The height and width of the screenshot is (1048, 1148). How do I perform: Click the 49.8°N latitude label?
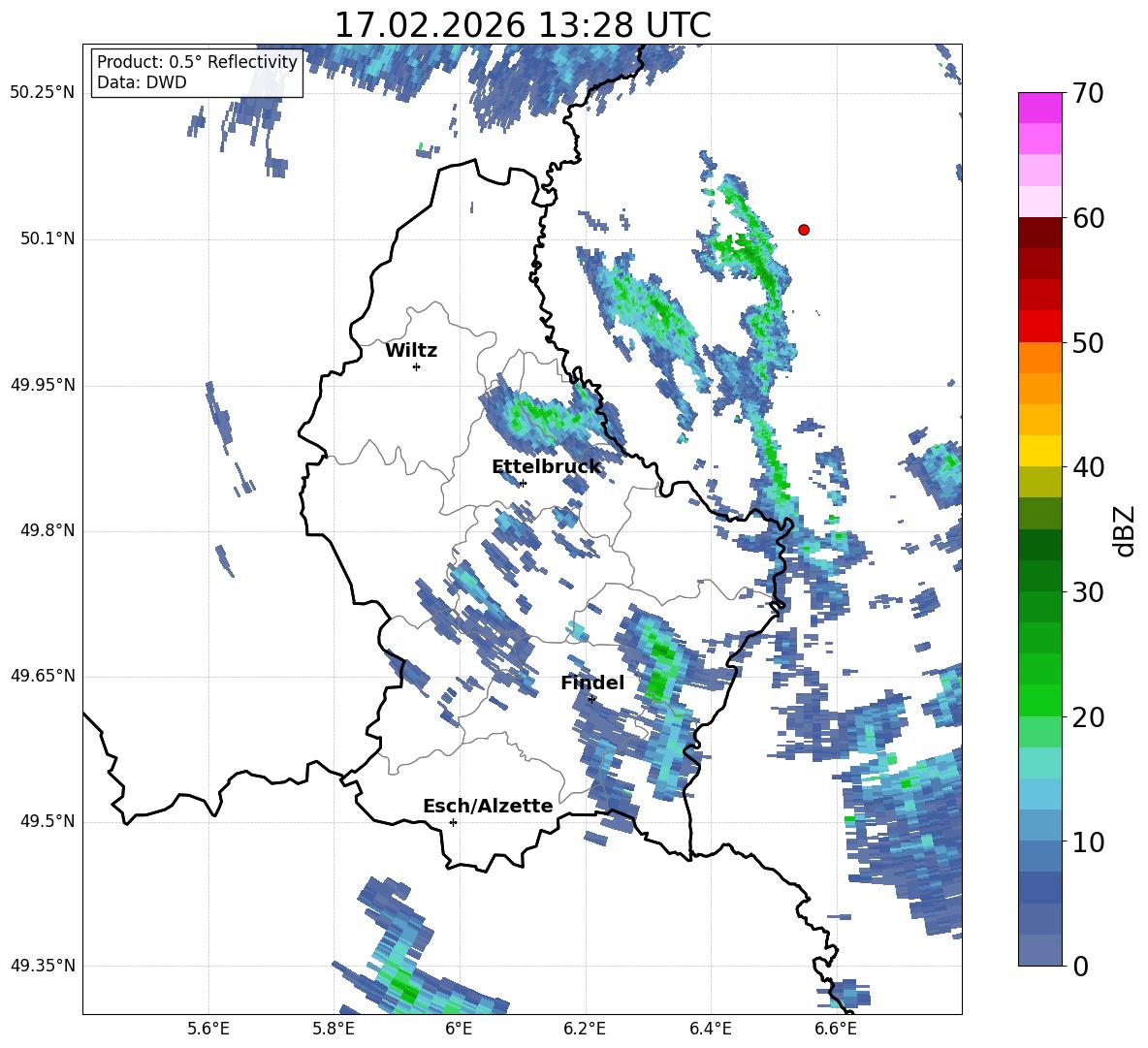click(48, 530)
